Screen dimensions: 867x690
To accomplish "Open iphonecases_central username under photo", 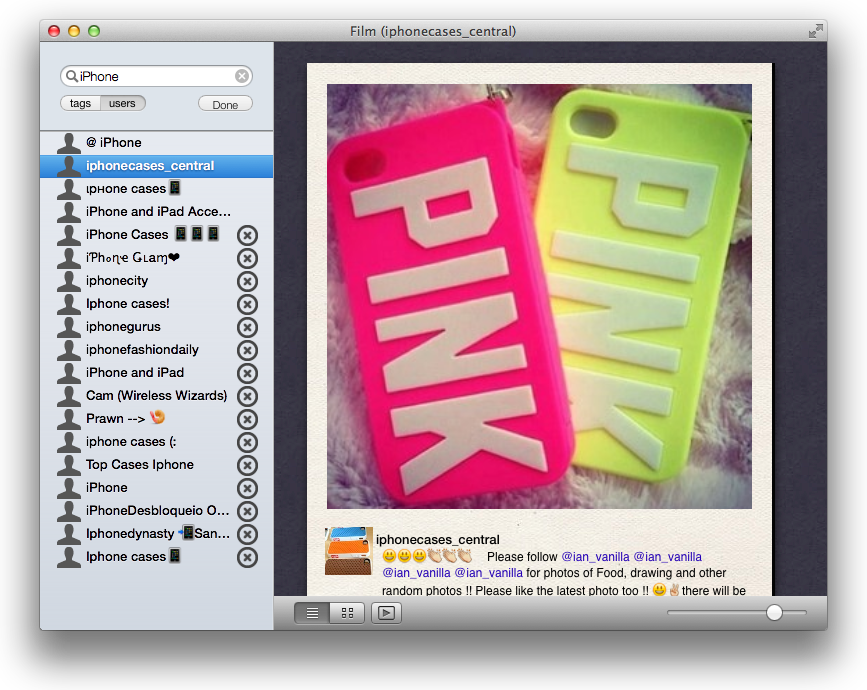I will [438, 540].
